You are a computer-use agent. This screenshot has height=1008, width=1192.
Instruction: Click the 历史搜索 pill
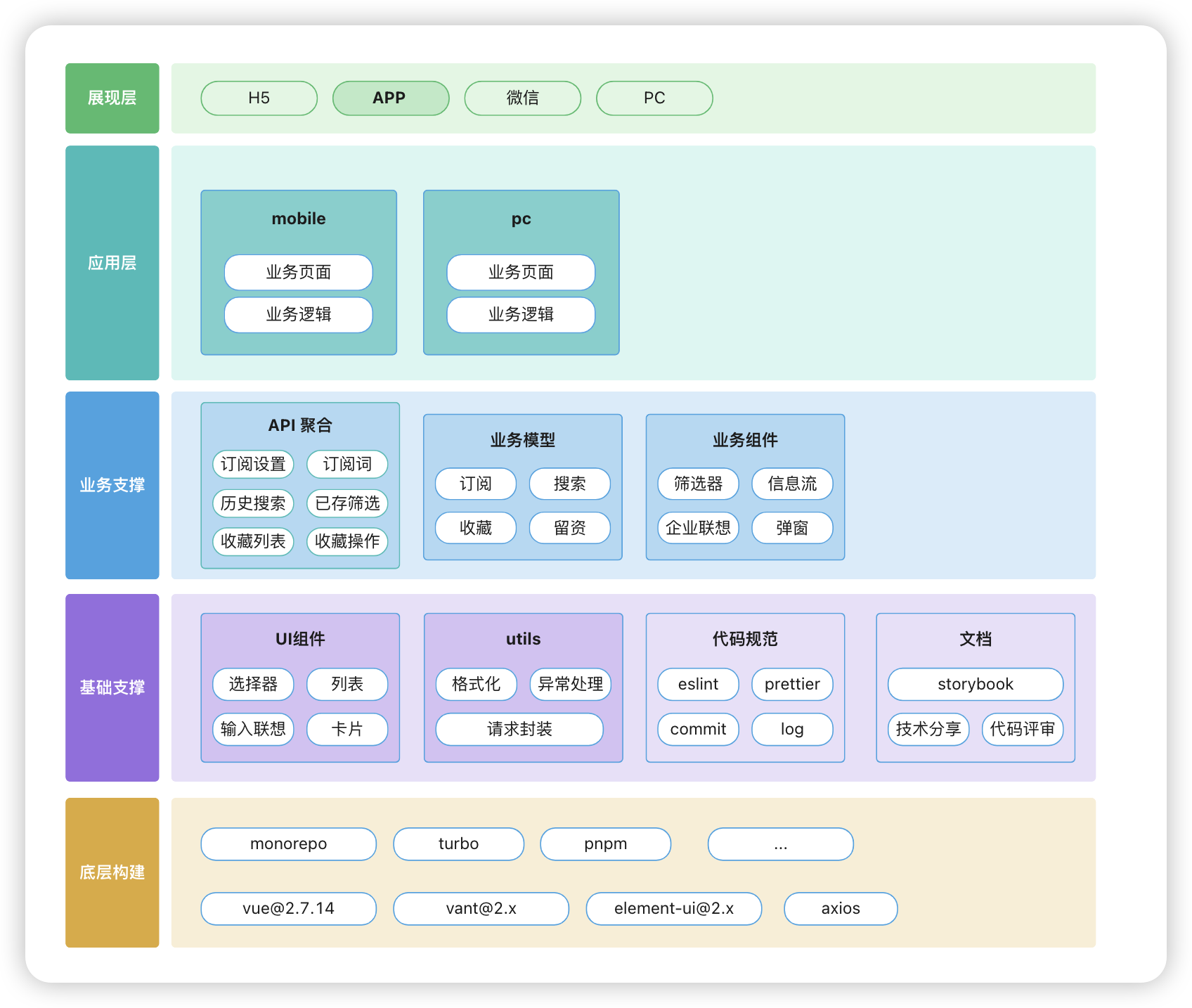tap(253, 503)
